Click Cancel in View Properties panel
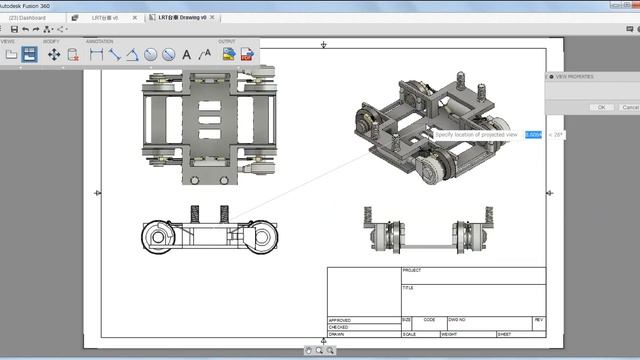Image resolution: width=640 pixels, height=360 pixels. tap(630, 107)
